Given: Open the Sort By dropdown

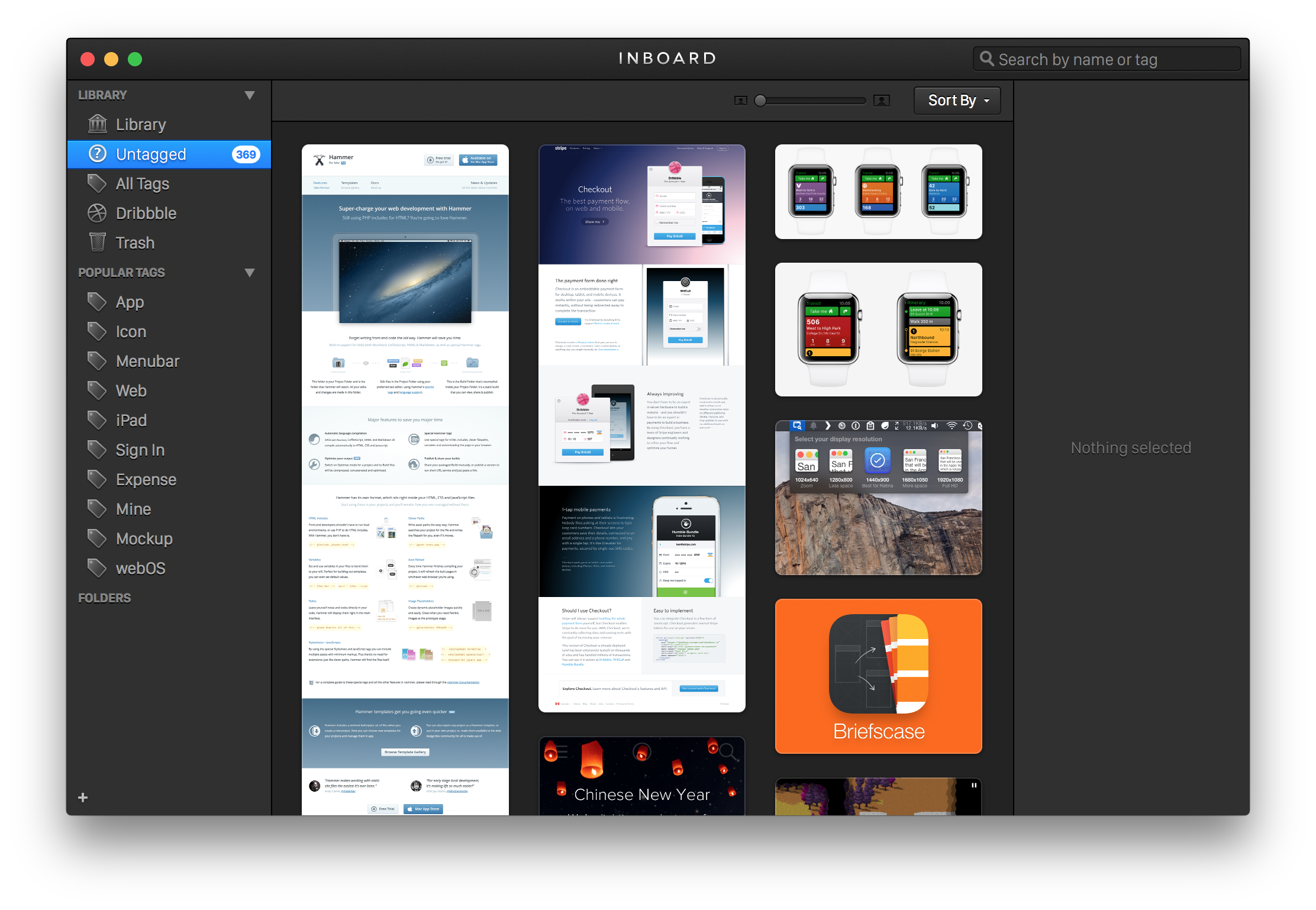Looking at the screenshot, I should point(957,101).
